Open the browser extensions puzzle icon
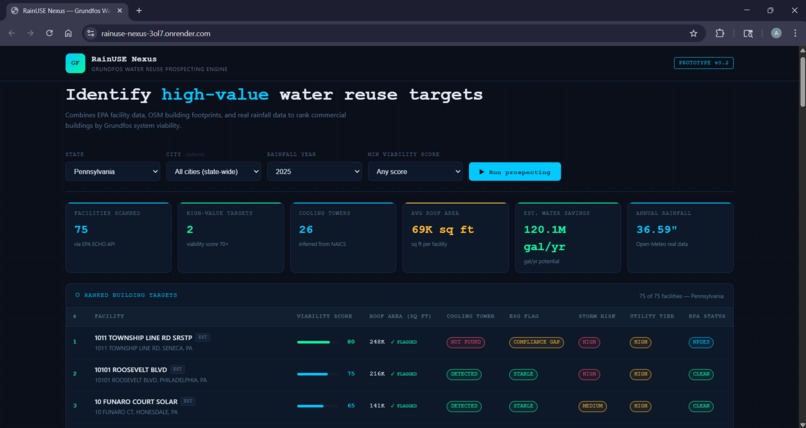Image resolution: width=806 pixels, height=428 pixels. pos(720,33)
